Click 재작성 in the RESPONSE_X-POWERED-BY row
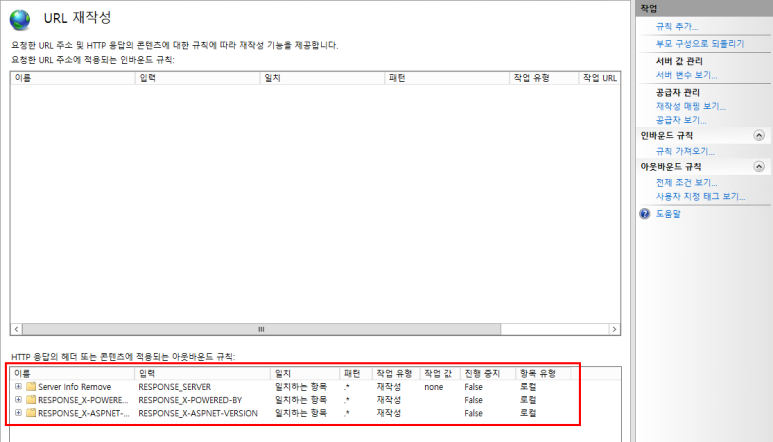This screenshot has height=442, width=773. click(388, 400)
